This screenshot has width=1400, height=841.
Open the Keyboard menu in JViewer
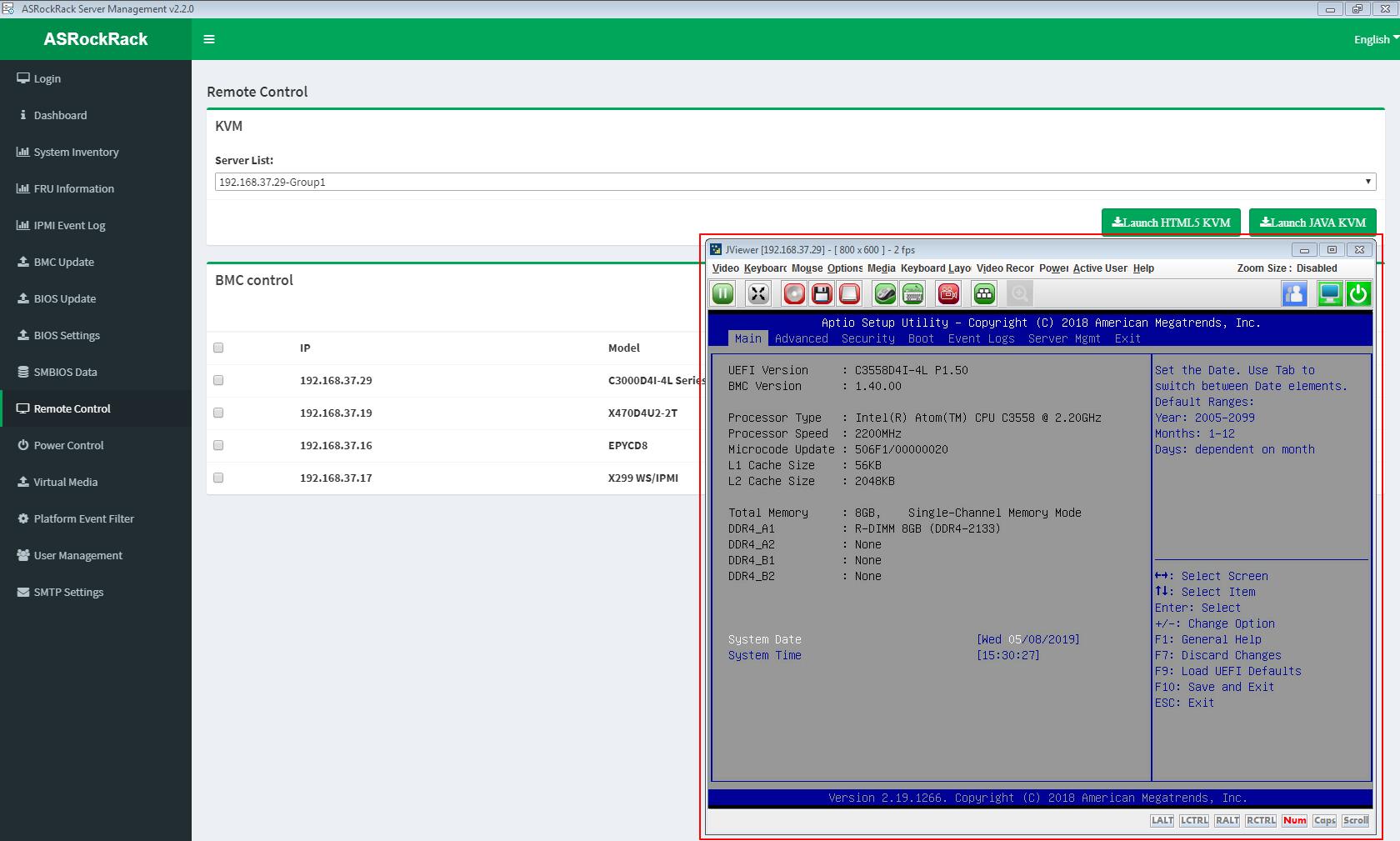coord(765,268)
